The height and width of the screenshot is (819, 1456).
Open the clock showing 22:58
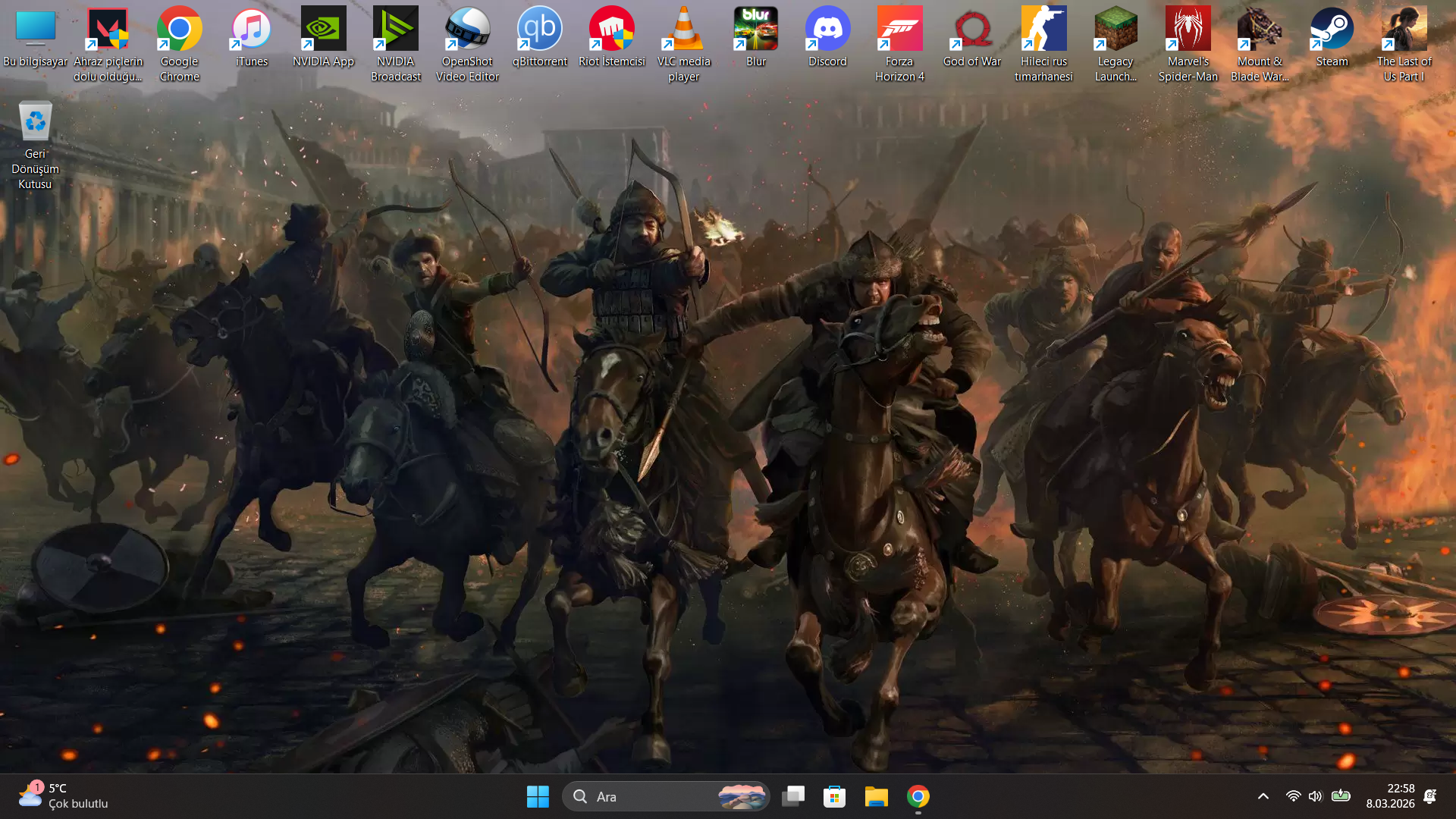point(1390,796)
